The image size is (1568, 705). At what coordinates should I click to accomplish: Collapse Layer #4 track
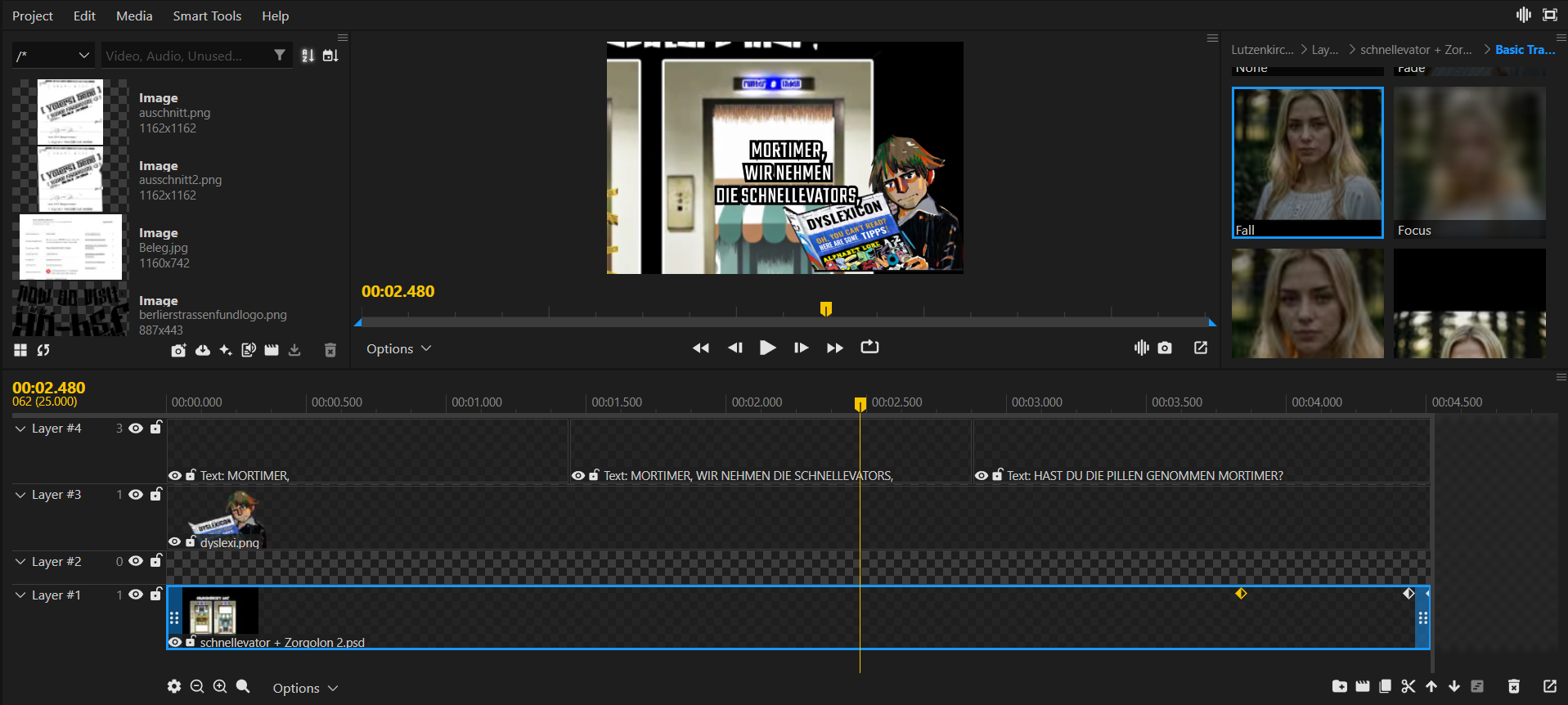tap(20, 429)
